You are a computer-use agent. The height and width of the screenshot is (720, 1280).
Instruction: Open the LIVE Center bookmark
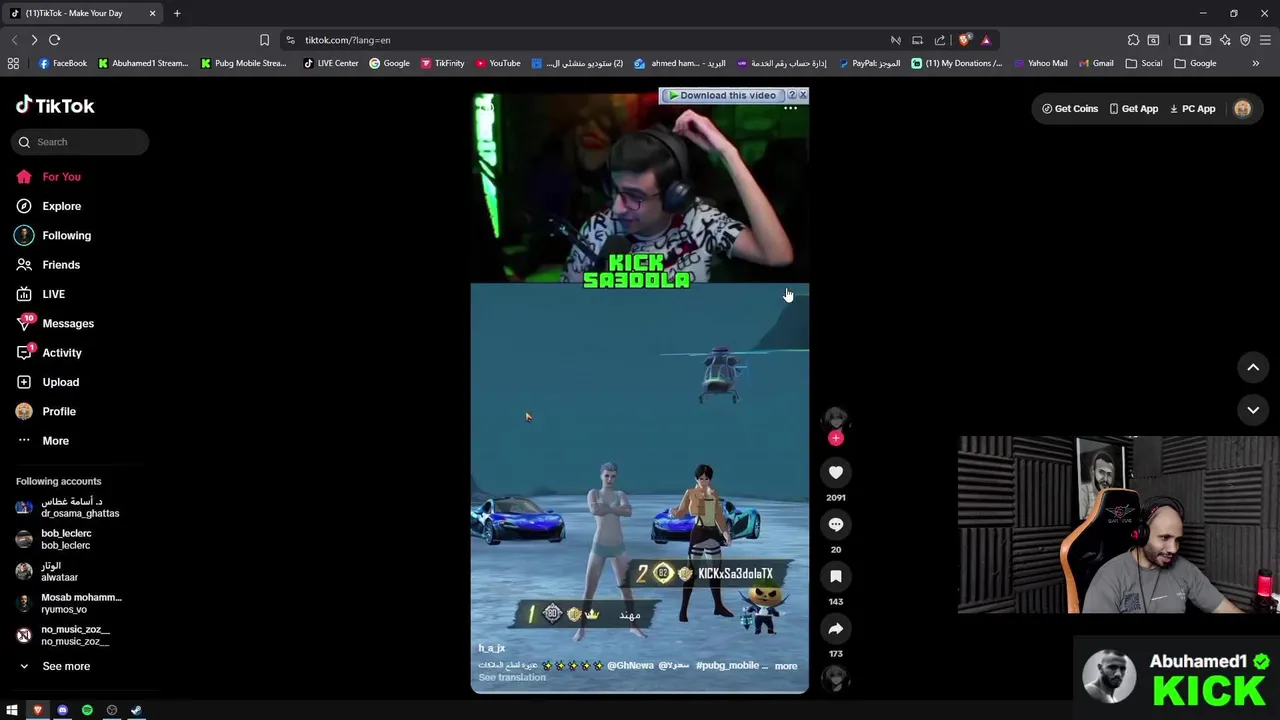pyautogui.click(x=330, y=63)
